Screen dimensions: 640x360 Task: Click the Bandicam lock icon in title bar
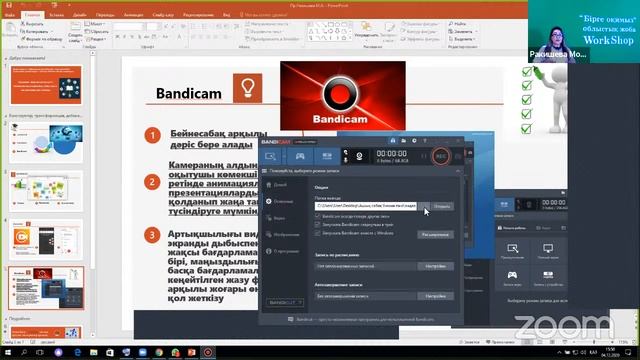393,141
